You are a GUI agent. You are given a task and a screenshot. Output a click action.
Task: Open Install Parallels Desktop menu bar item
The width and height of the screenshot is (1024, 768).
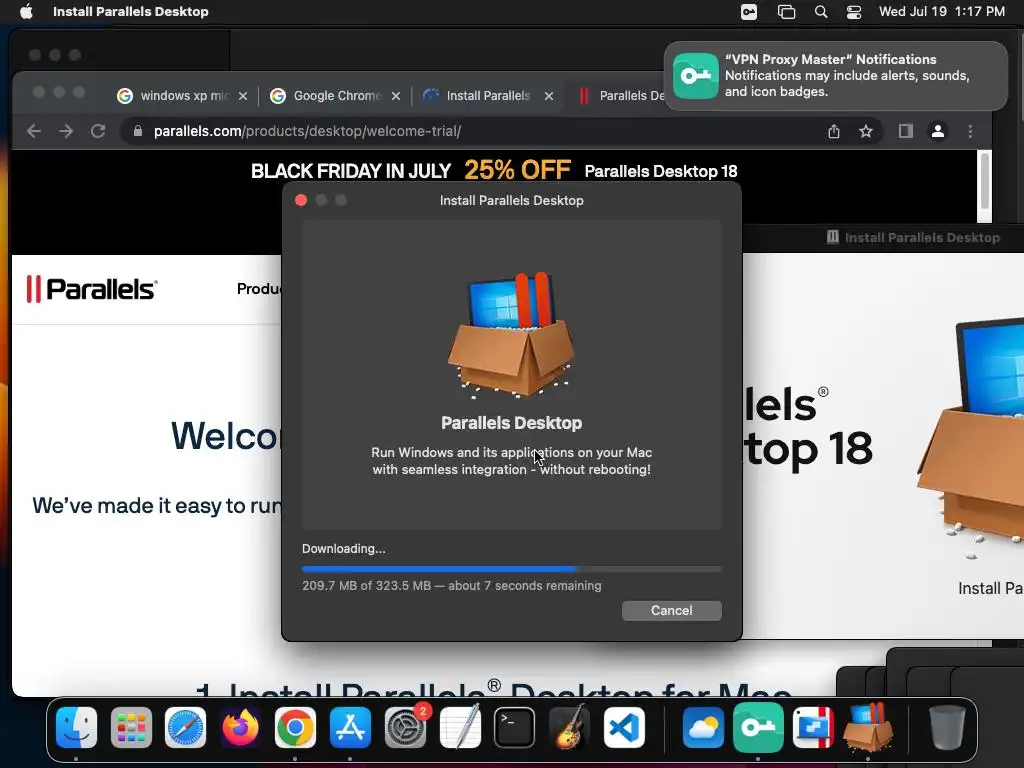coord(131,12)
